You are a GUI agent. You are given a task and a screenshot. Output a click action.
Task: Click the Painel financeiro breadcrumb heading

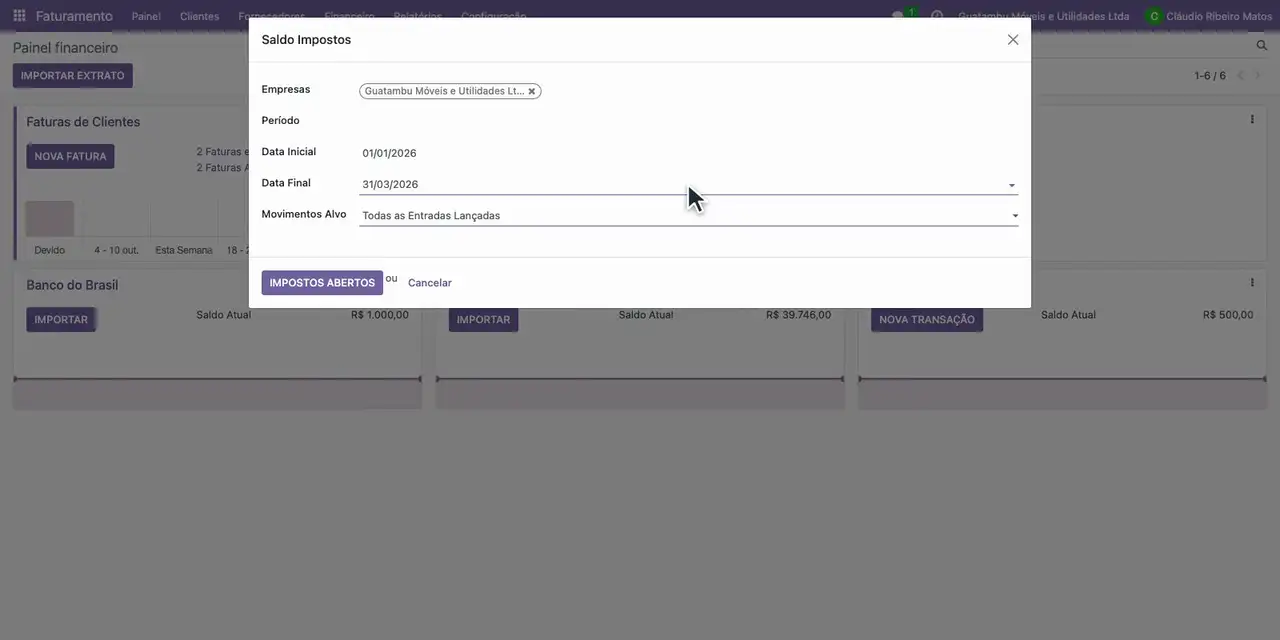65,48
